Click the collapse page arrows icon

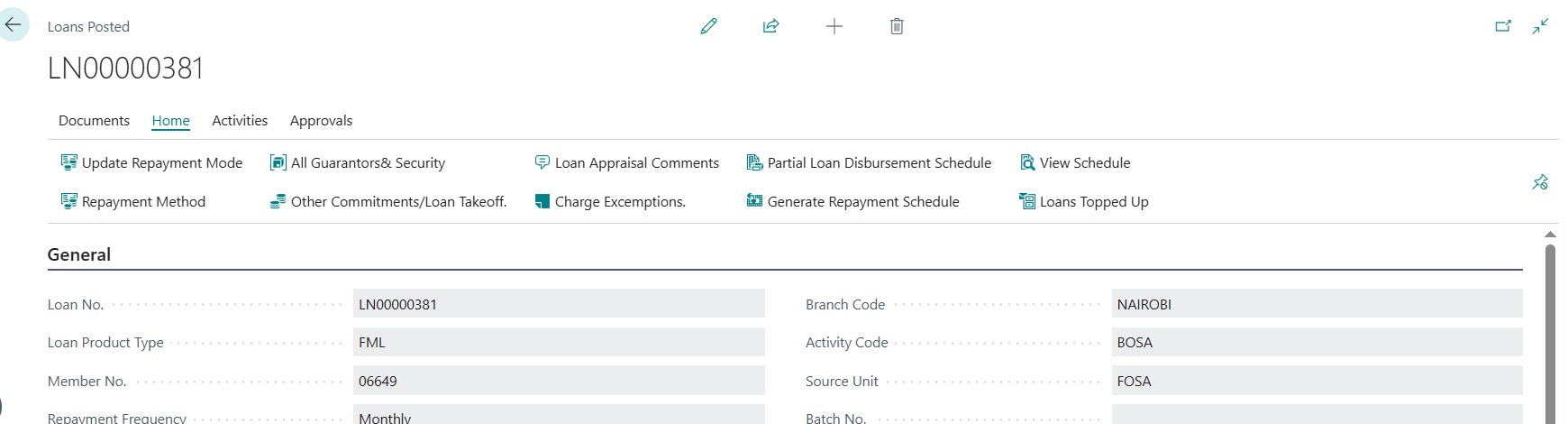(x=1540, y=26)
